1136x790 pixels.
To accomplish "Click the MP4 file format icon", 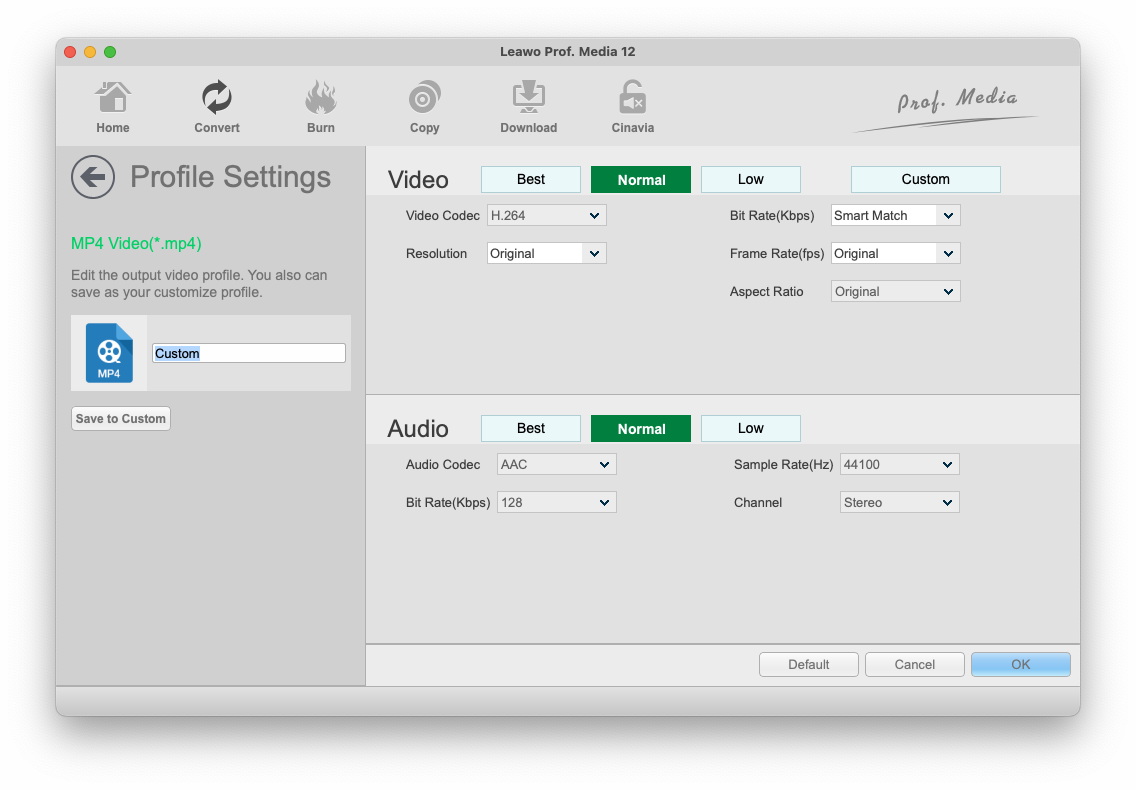I will [109, 353].
